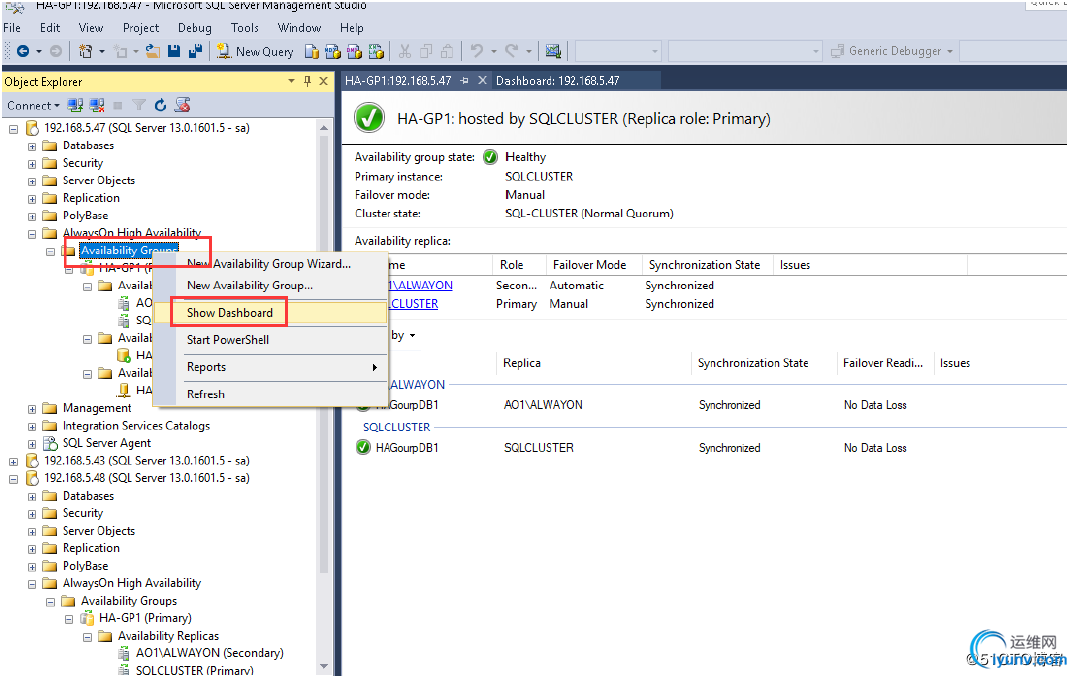Click the Database Engine Query icon
Viewport: 1073px width, 676px height.
click(x=311, y=51)
